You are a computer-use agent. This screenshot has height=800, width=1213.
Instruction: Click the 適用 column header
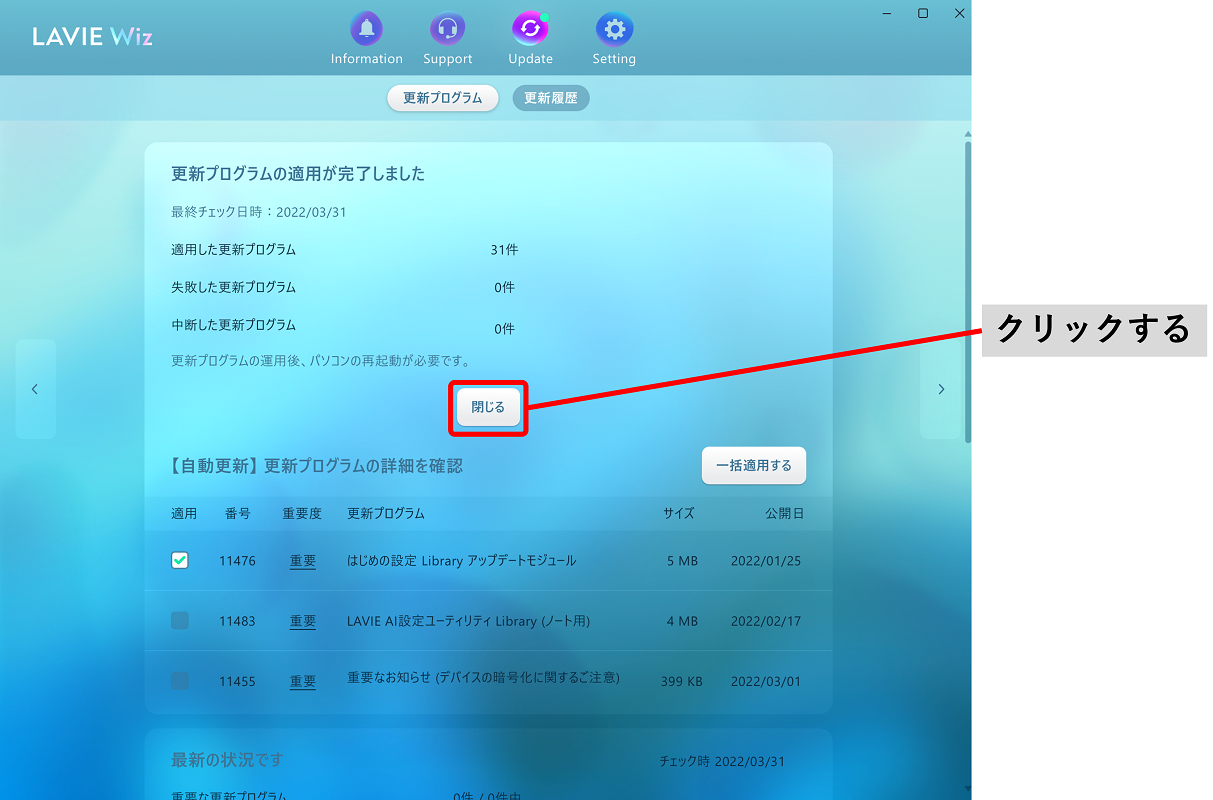[x=184, y=514]
